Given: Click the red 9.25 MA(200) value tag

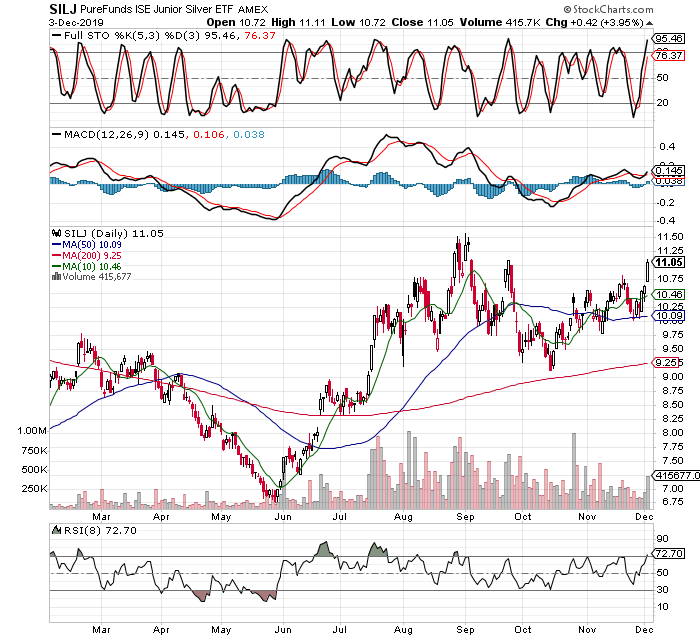Looking at the screenshot, I should tap(667, 362).
